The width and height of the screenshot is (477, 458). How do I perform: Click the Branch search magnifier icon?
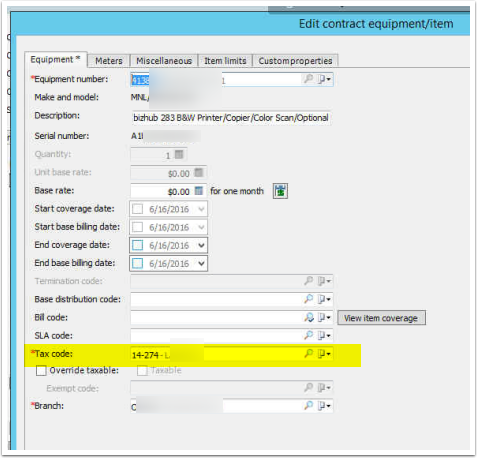(x=309, y=406)
